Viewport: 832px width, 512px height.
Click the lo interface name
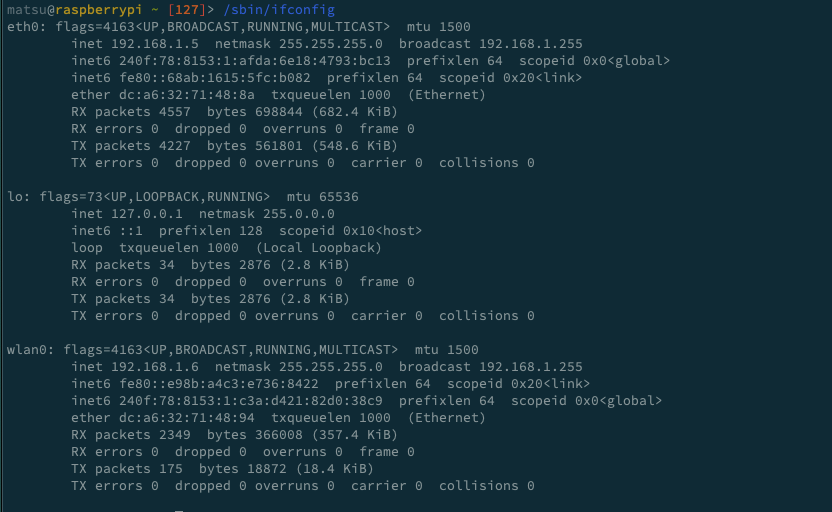click(x=14, y=196)
